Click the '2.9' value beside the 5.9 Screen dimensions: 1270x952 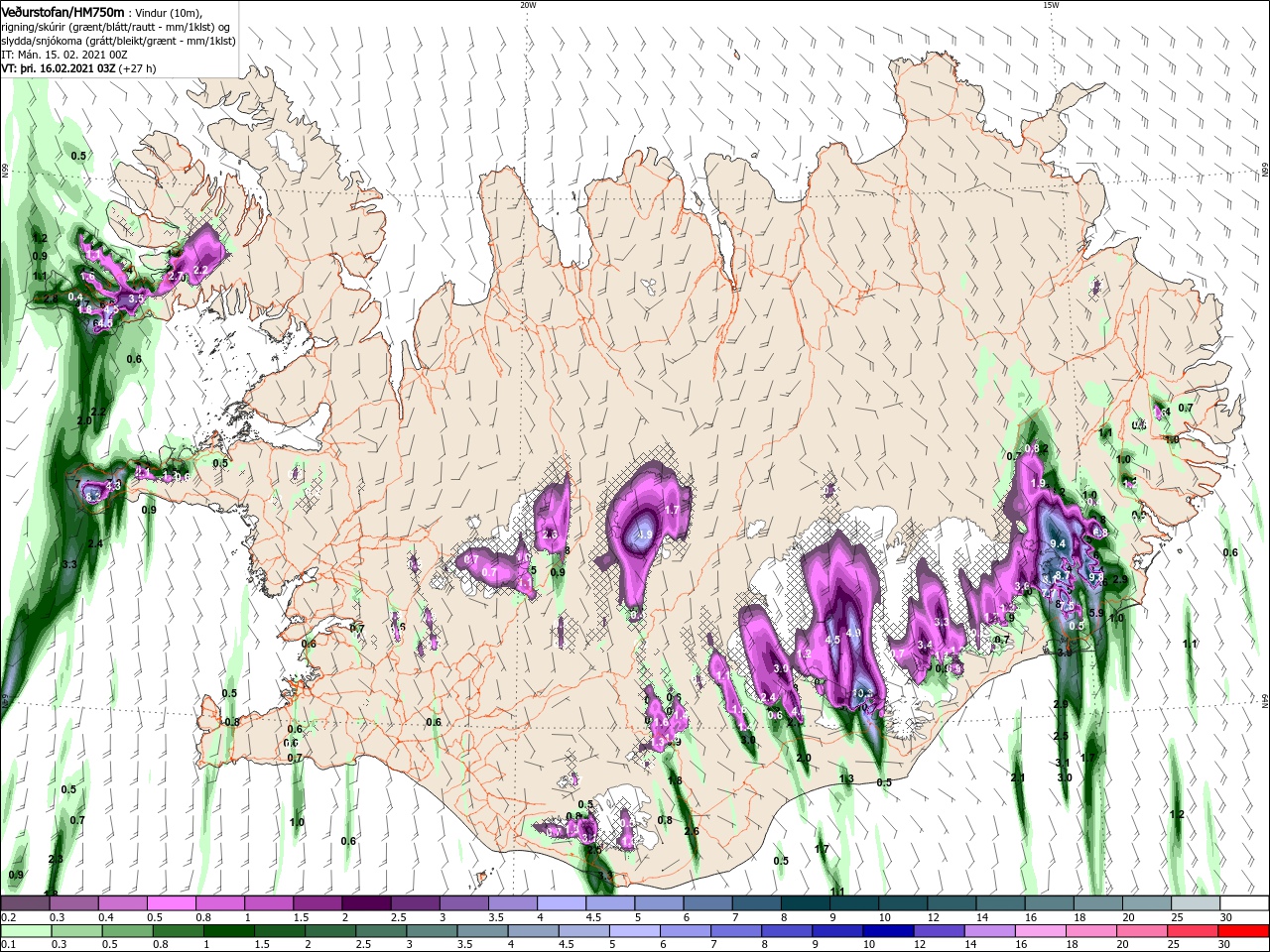tap(1120, 580)
